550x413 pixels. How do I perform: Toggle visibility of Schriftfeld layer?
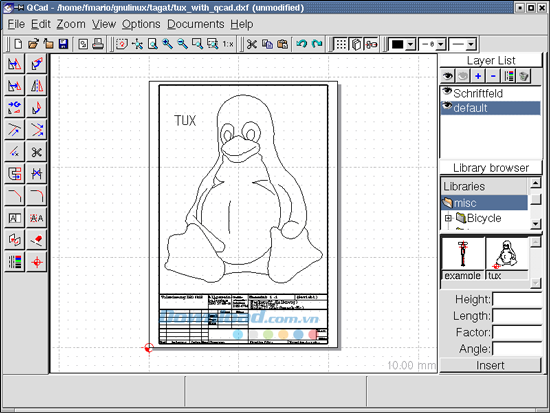coord(447,92)
